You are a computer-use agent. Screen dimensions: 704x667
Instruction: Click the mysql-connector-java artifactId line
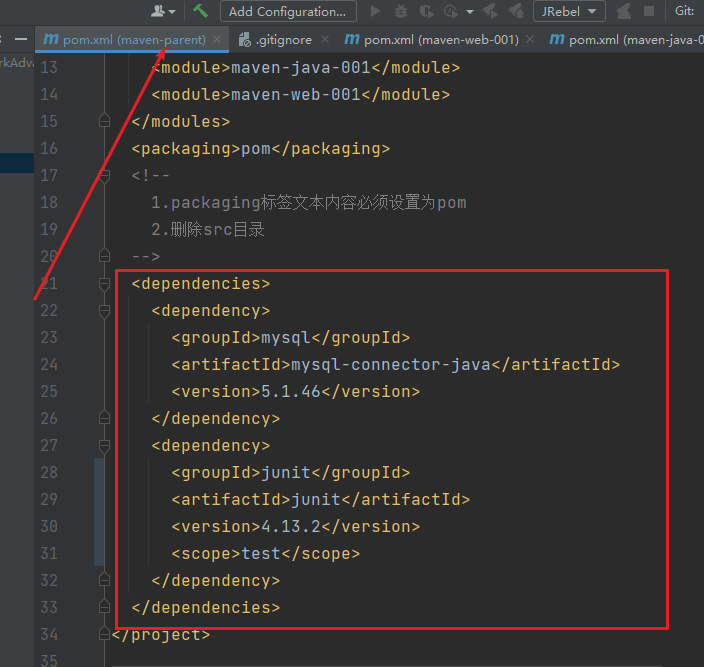(x=396, y=364)
